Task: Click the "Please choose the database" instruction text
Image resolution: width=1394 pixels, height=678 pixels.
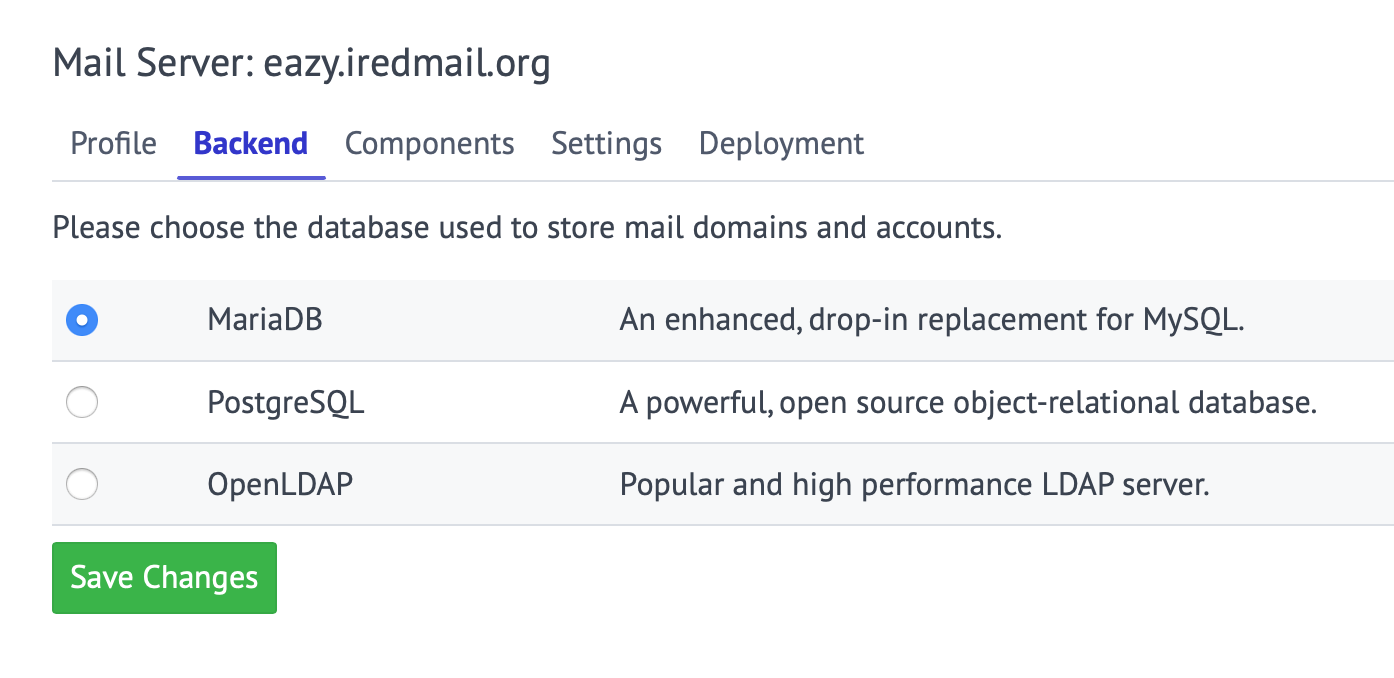Action: [527, 229]
